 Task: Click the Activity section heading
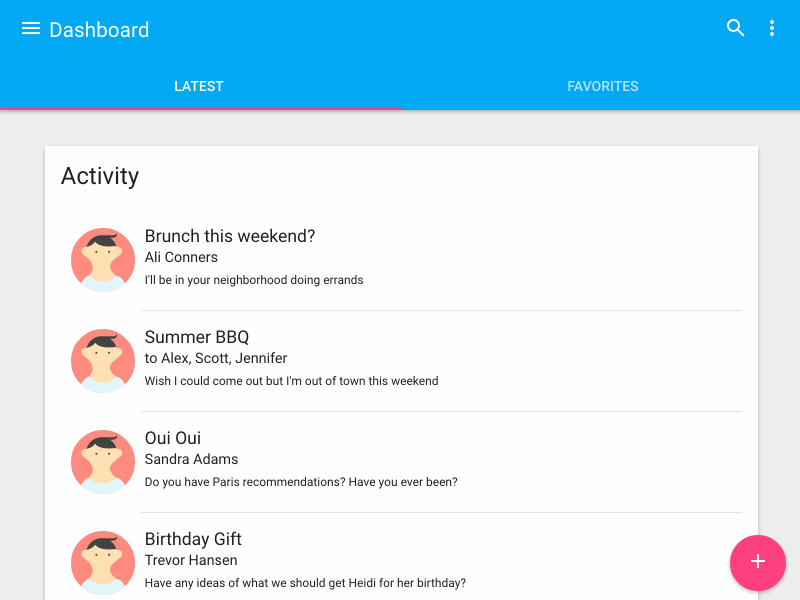(x=100, y=176)
